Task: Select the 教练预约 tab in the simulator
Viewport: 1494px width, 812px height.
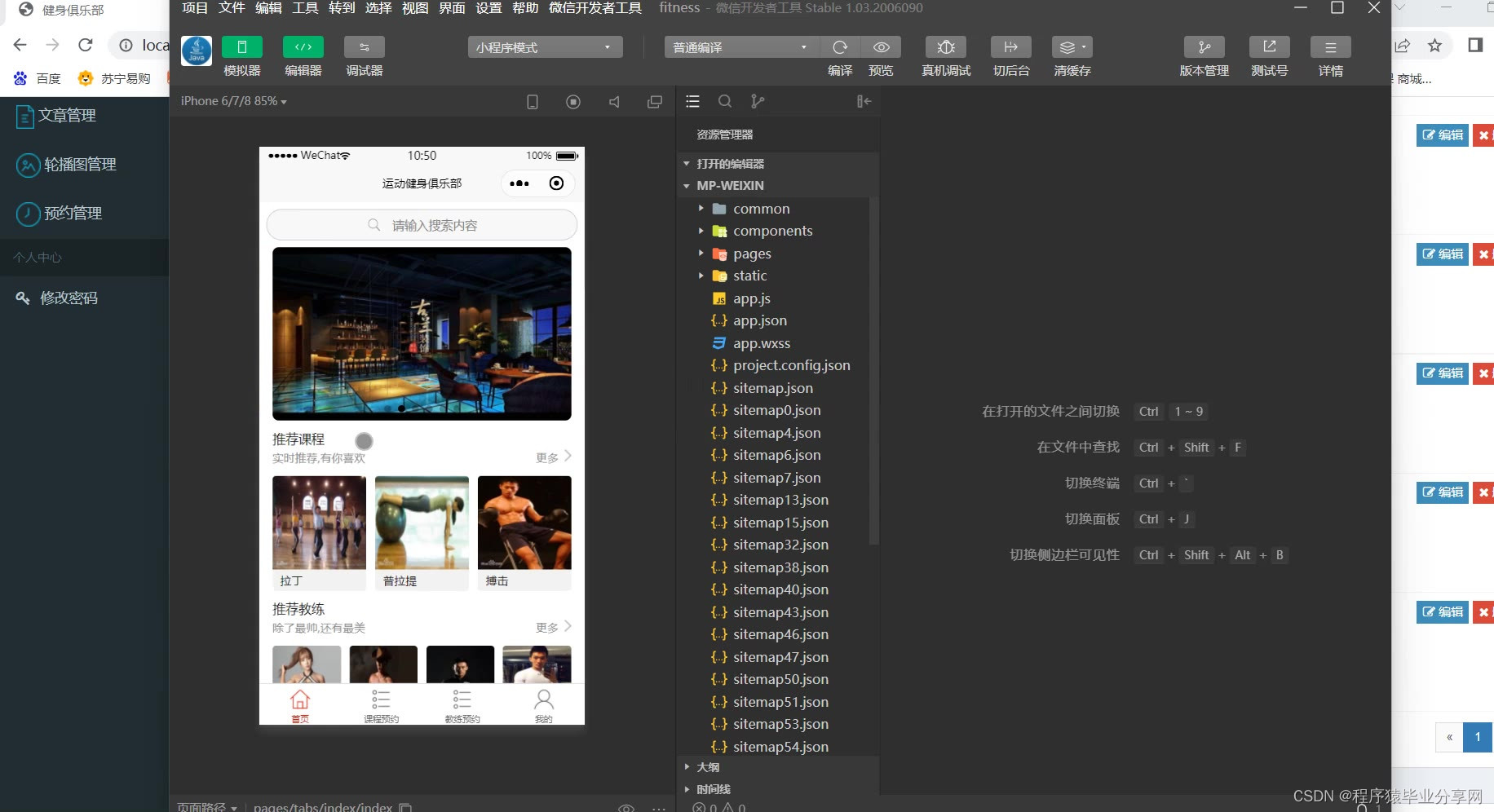Action: [x=462, y=705]
